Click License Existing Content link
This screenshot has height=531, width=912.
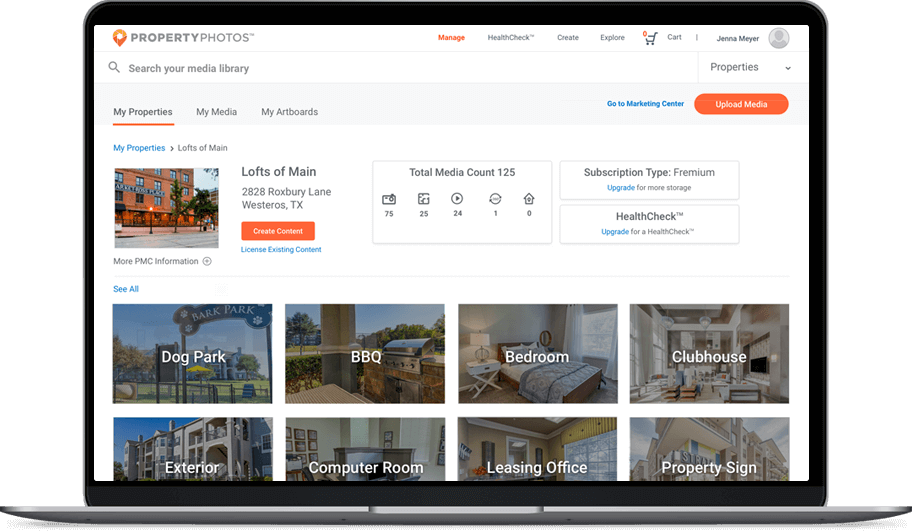coord(281,250)
